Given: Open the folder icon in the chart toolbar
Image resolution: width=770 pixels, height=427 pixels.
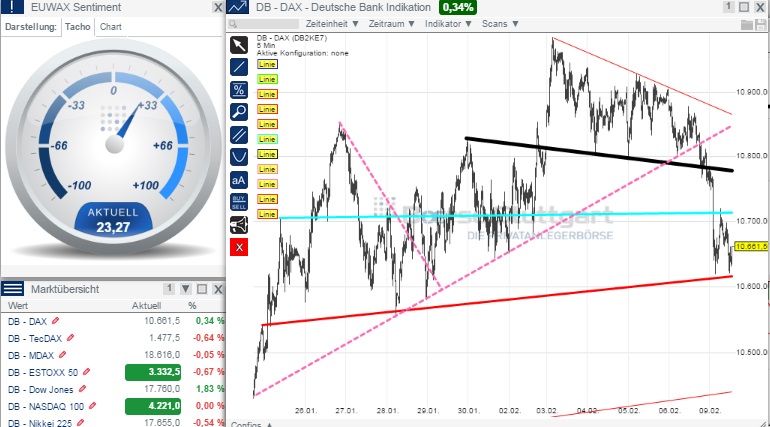Looking at the screenshot, I should click(746, 25).
